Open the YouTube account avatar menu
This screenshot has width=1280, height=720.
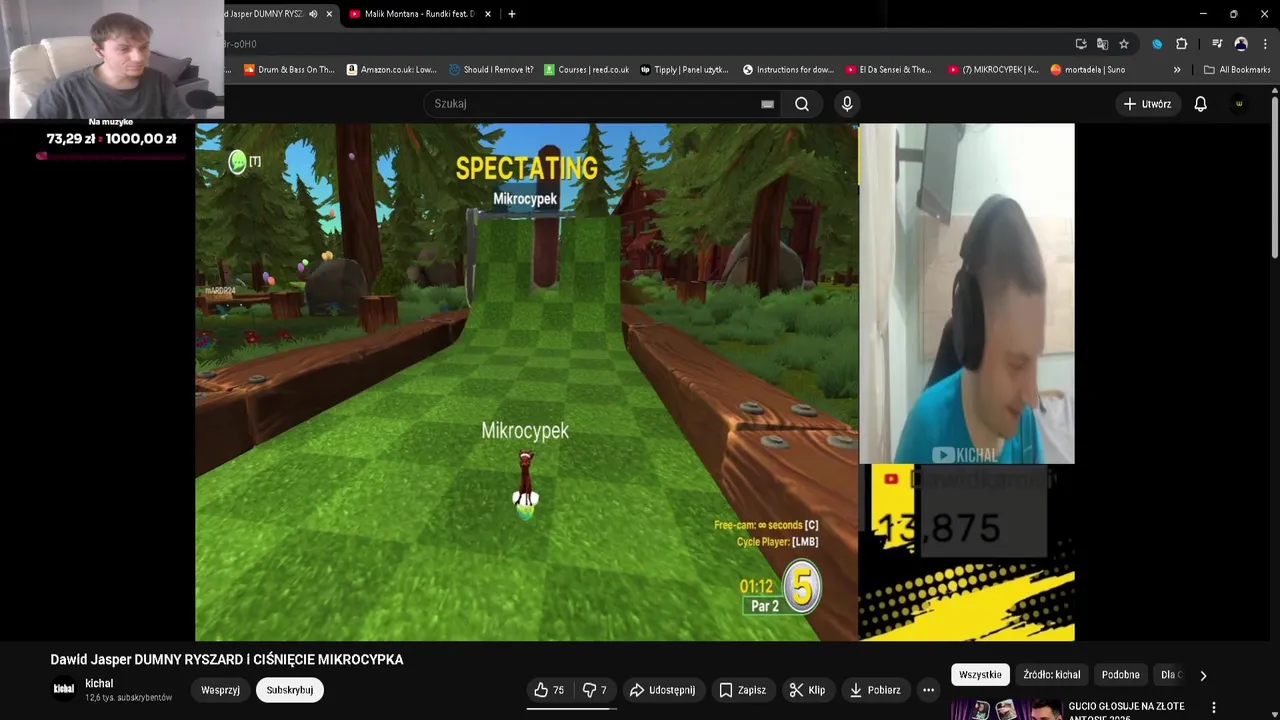(x=1239, y=104)
